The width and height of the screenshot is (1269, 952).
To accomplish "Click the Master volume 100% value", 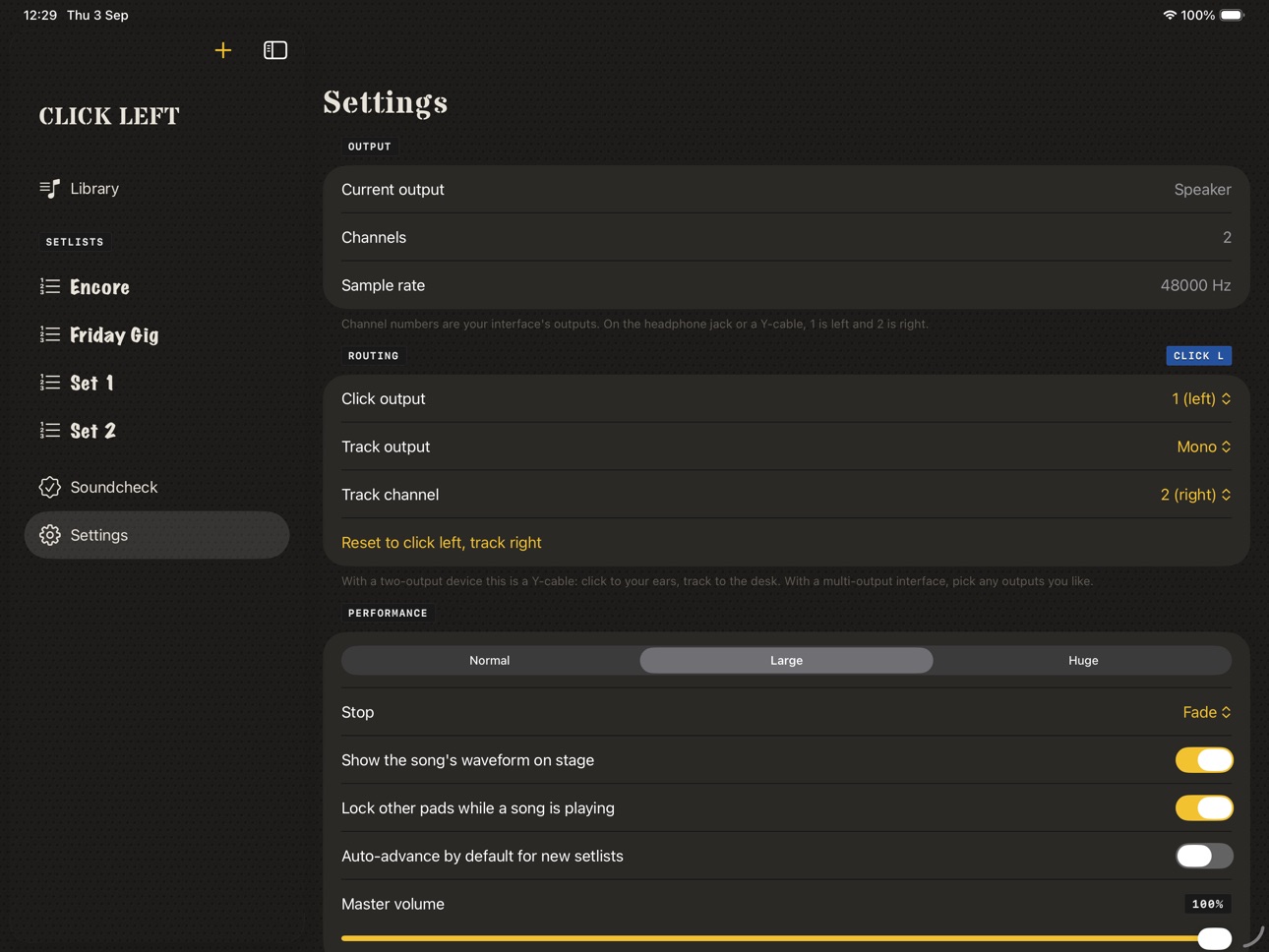I will 1208,904.
